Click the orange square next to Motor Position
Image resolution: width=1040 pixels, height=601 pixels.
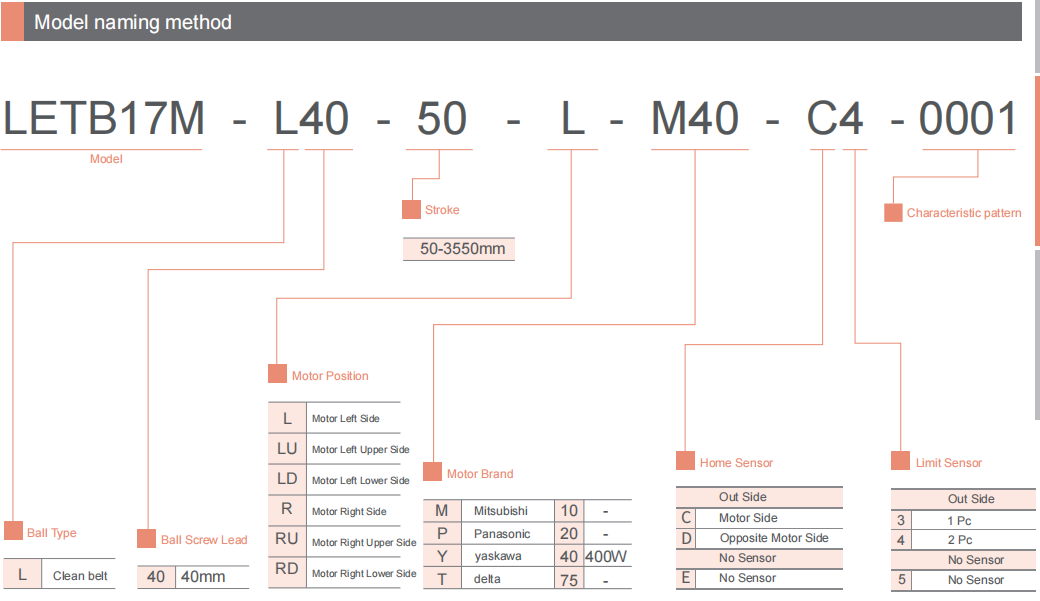pyautogui.click(x=277, y=375)
